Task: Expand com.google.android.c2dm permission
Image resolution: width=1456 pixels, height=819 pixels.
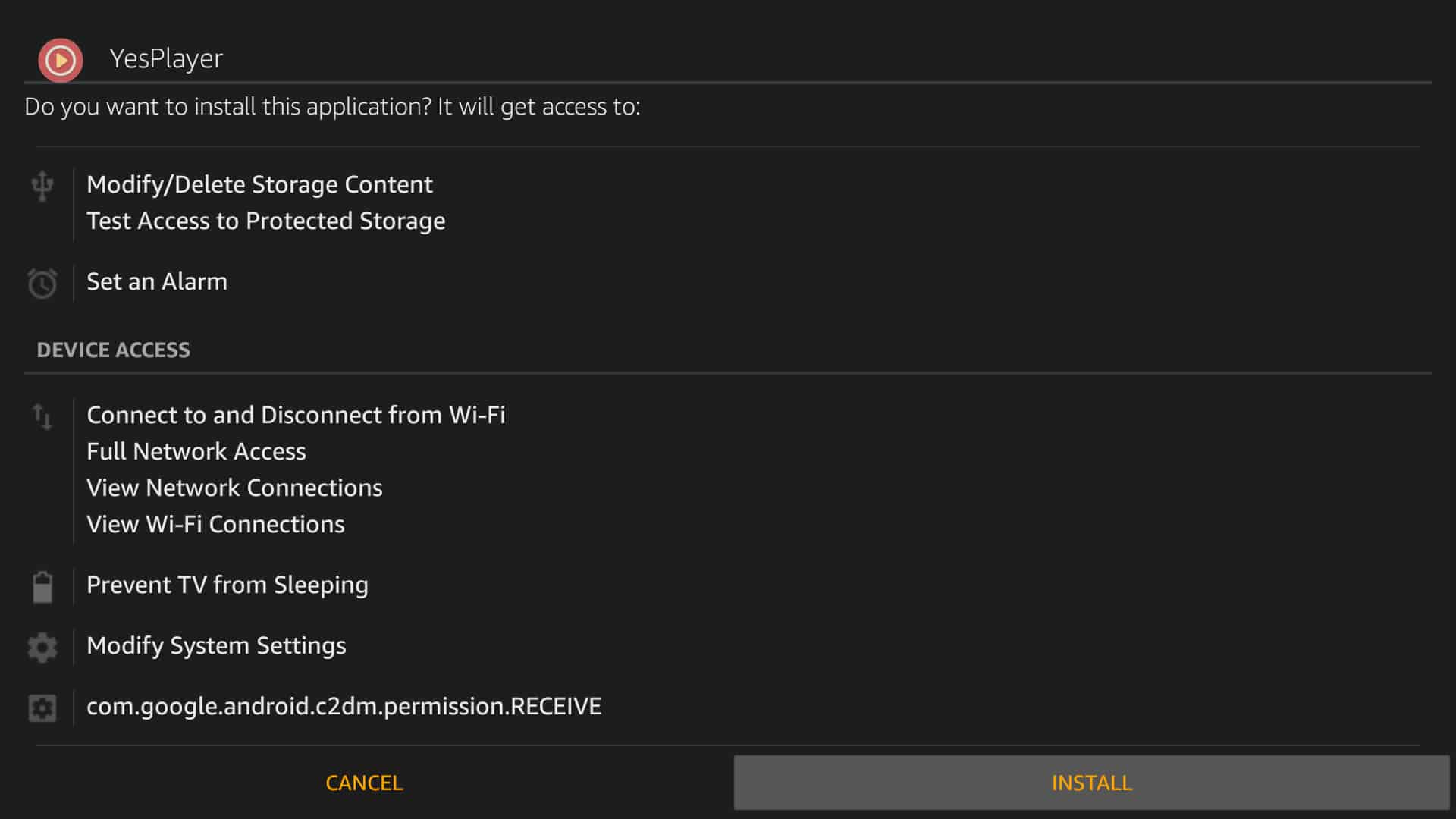Action: pyautogui.click(x=343, y=707)
